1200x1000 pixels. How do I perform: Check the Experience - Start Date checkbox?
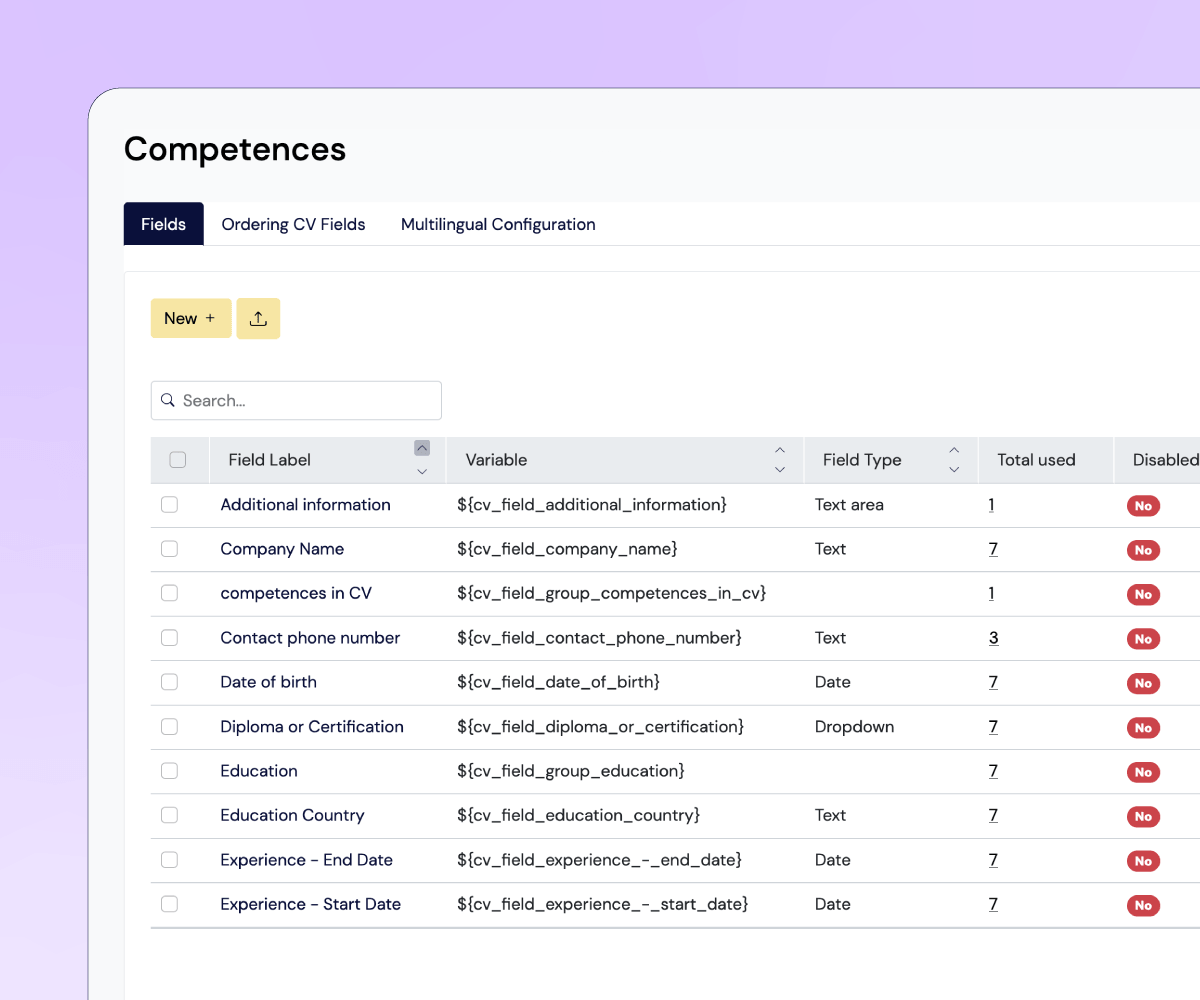pos(169,904)
